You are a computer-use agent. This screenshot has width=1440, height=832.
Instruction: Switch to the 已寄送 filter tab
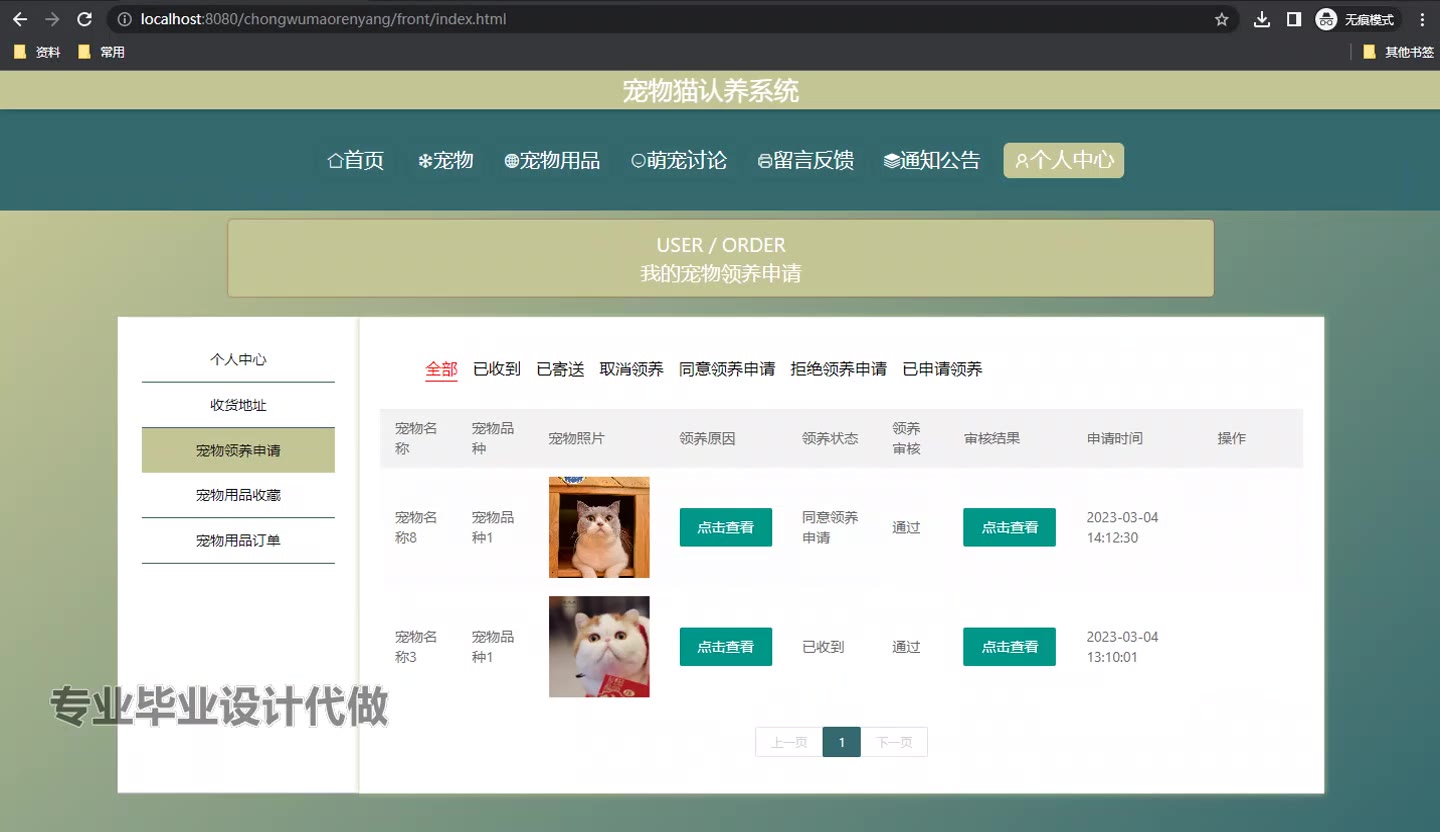click(x=560, y=369)
